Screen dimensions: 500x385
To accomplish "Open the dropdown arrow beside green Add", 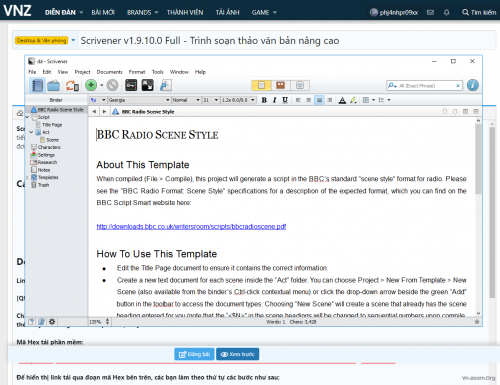I will [101, 85].
